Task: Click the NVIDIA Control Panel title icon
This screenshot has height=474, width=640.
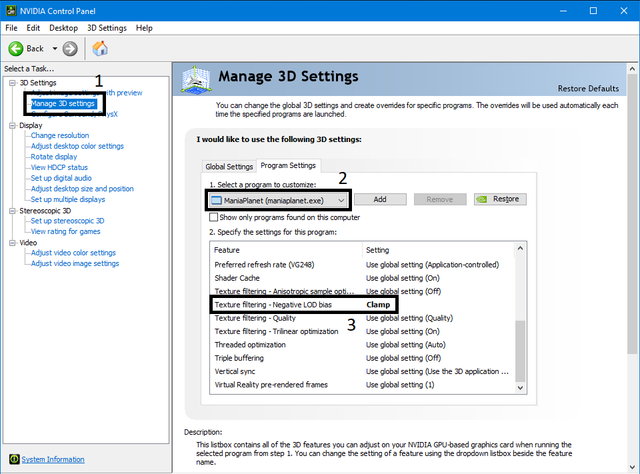Action: click(x=11, y=11)
